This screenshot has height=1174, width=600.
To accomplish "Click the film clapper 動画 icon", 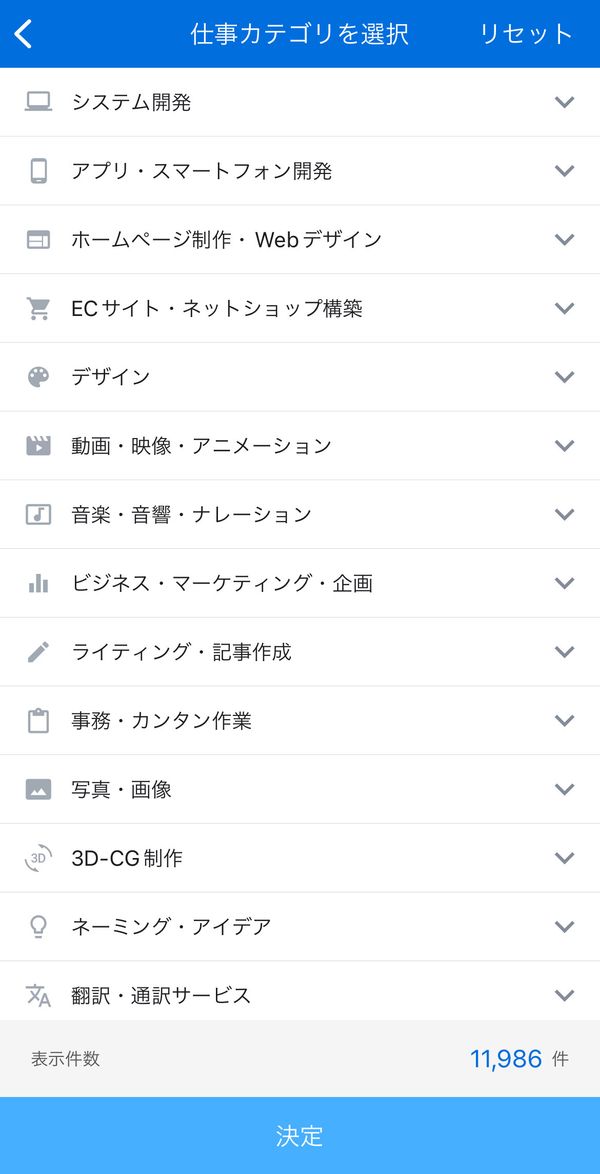I will tap(38, 445).
